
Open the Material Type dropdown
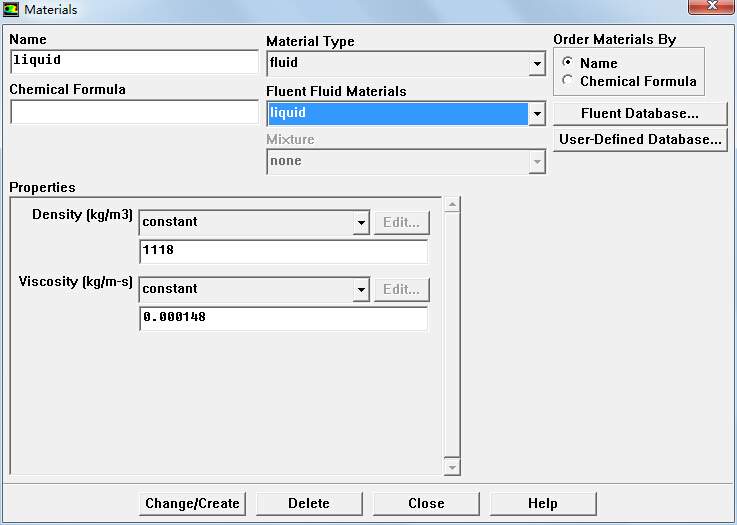[x=536, y=63]
